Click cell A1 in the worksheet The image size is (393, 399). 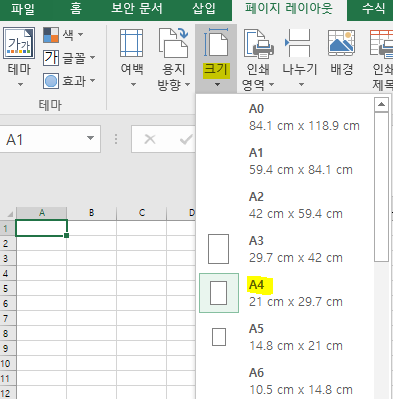coord(42,228)
